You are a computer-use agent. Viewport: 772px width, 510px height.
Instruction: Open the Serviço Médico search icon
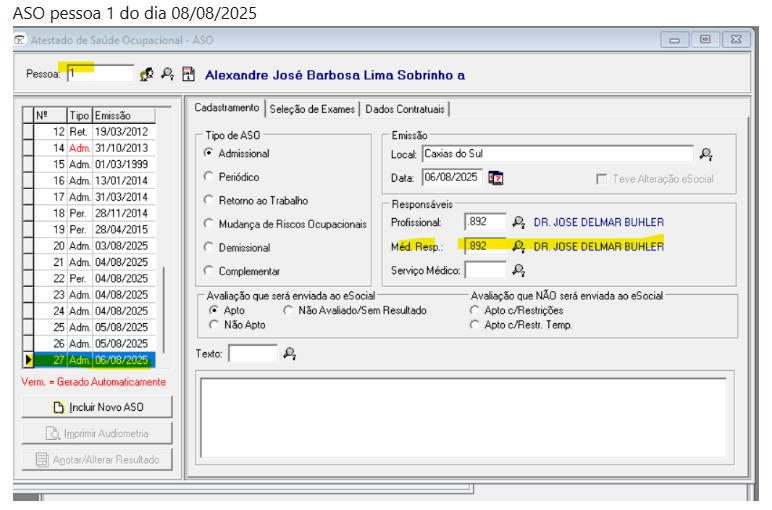click(x=518, y=269)
